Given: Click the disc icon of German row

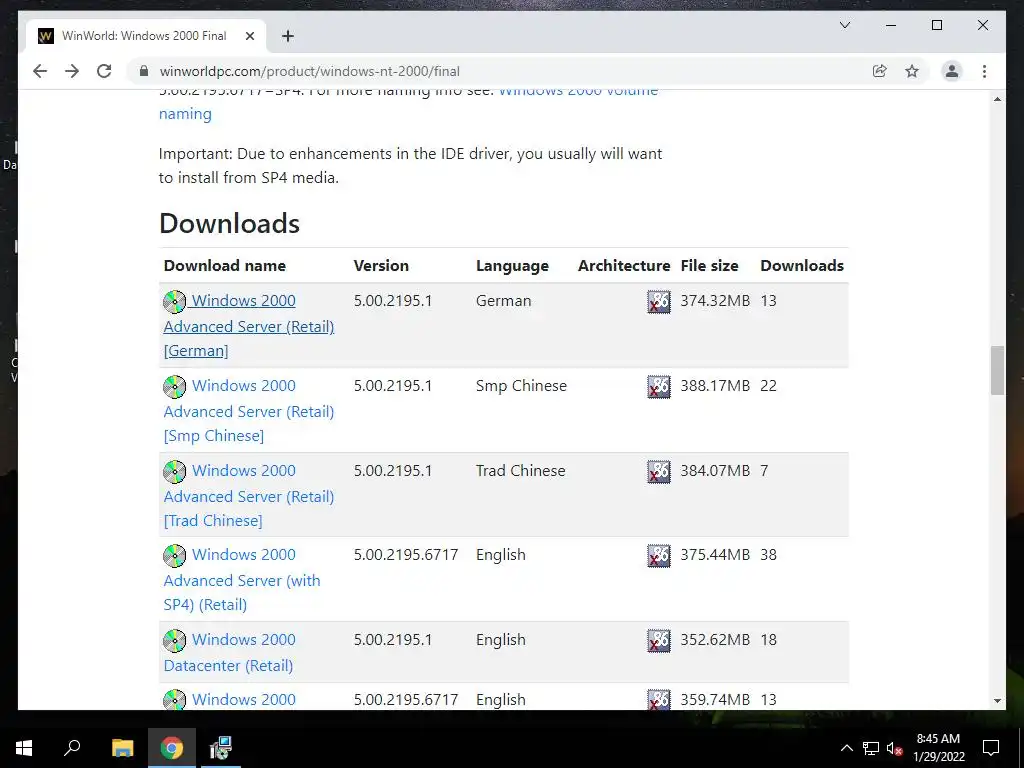Looking at the screenshot, I should (174, 302).
